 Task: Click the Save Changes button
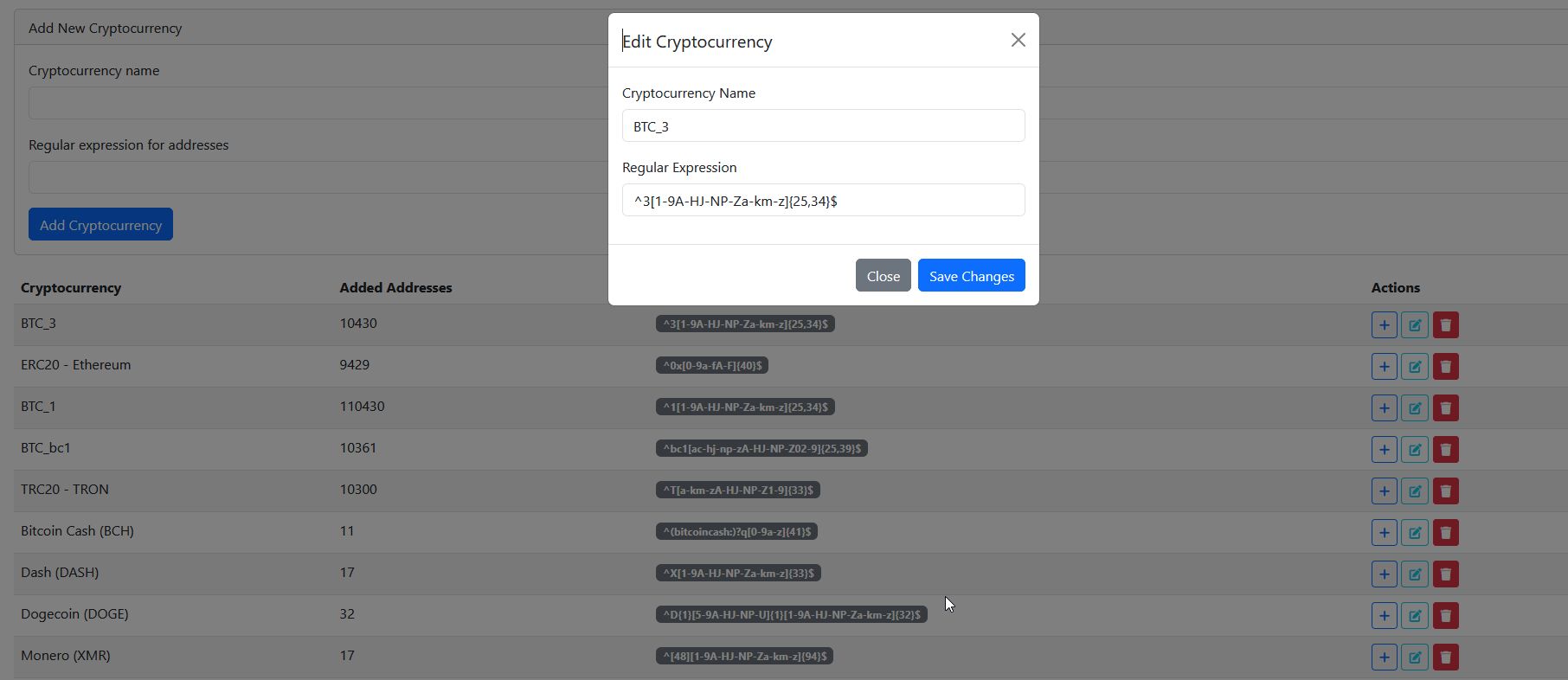coord(971,276)
